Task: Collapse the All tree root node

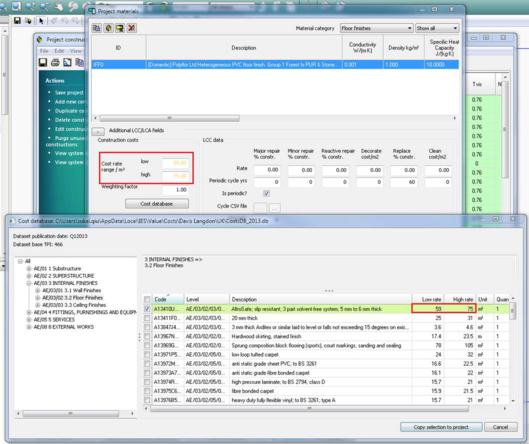Action: point(21,261)
